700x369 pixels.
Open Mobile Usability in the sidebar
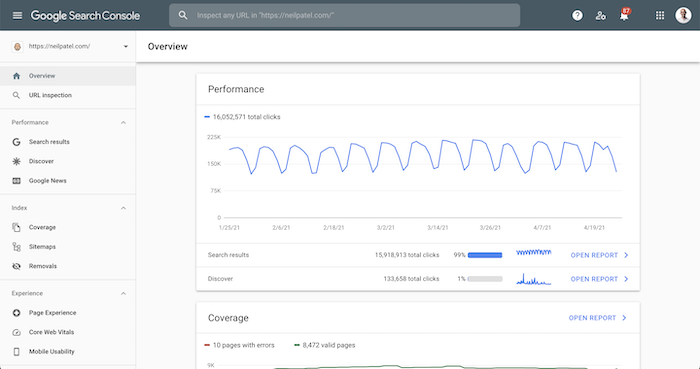coord(68,352)
